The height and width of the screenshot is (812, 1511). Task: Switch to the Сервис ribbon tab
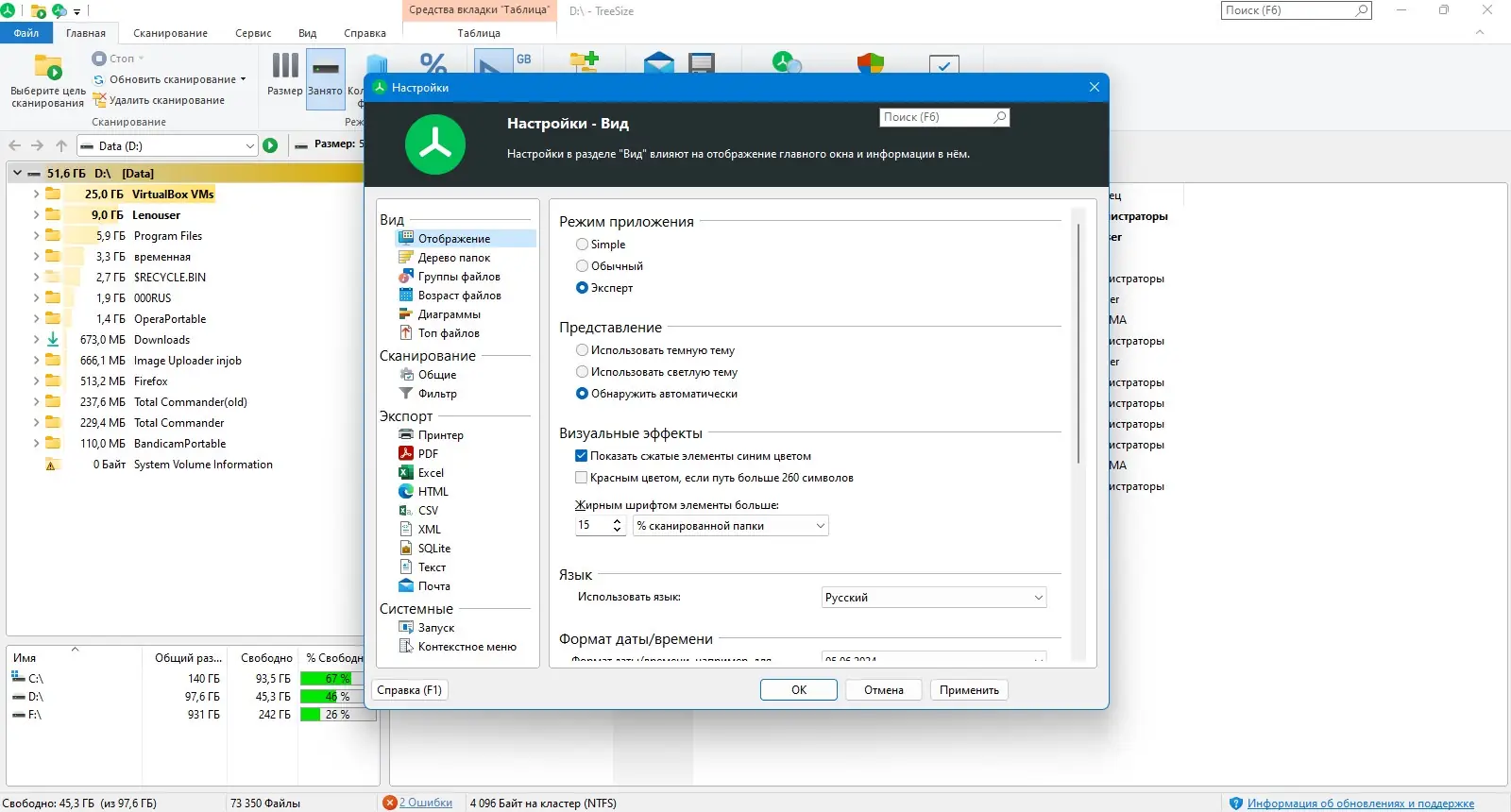pyautogui.click(x=253, y=33)
